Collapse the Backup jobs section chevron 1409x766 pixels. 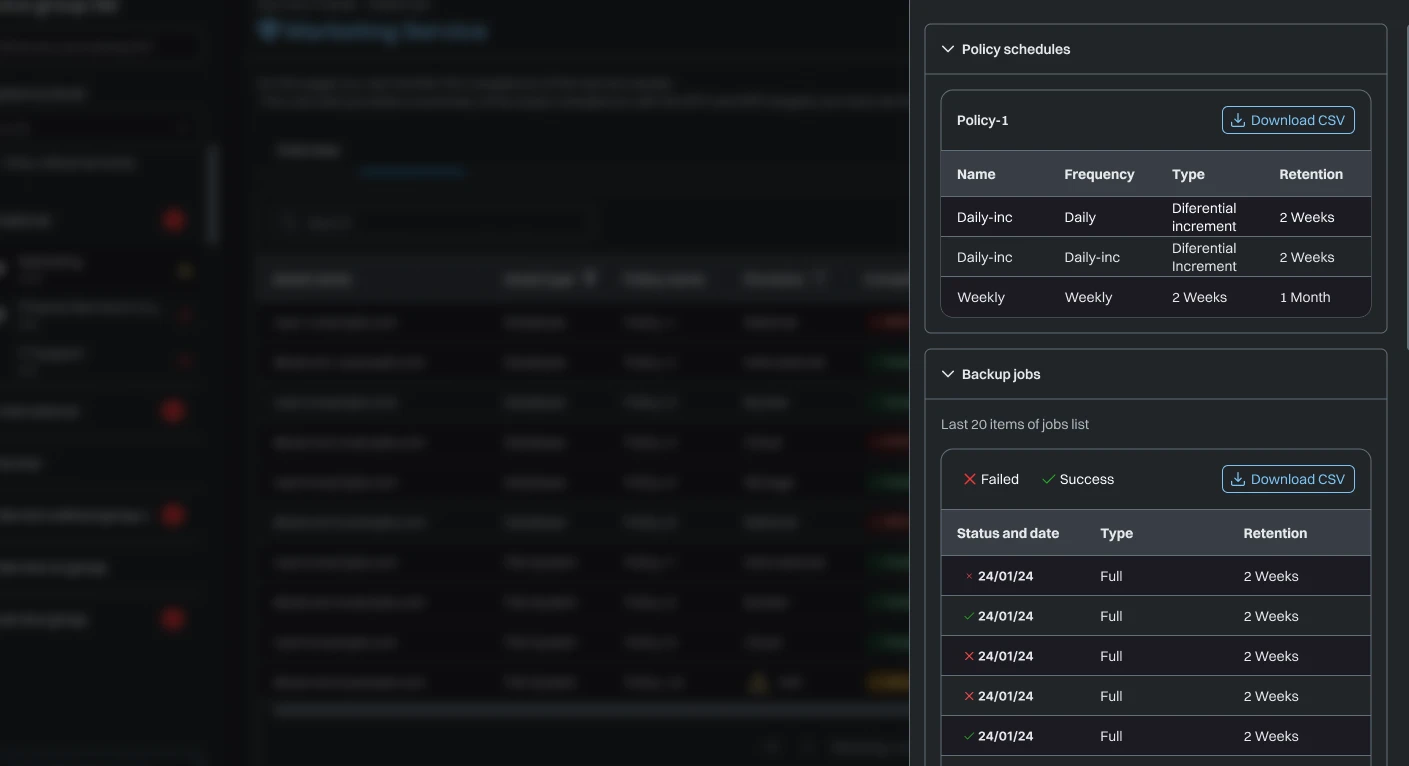click(x=948, y=374)
